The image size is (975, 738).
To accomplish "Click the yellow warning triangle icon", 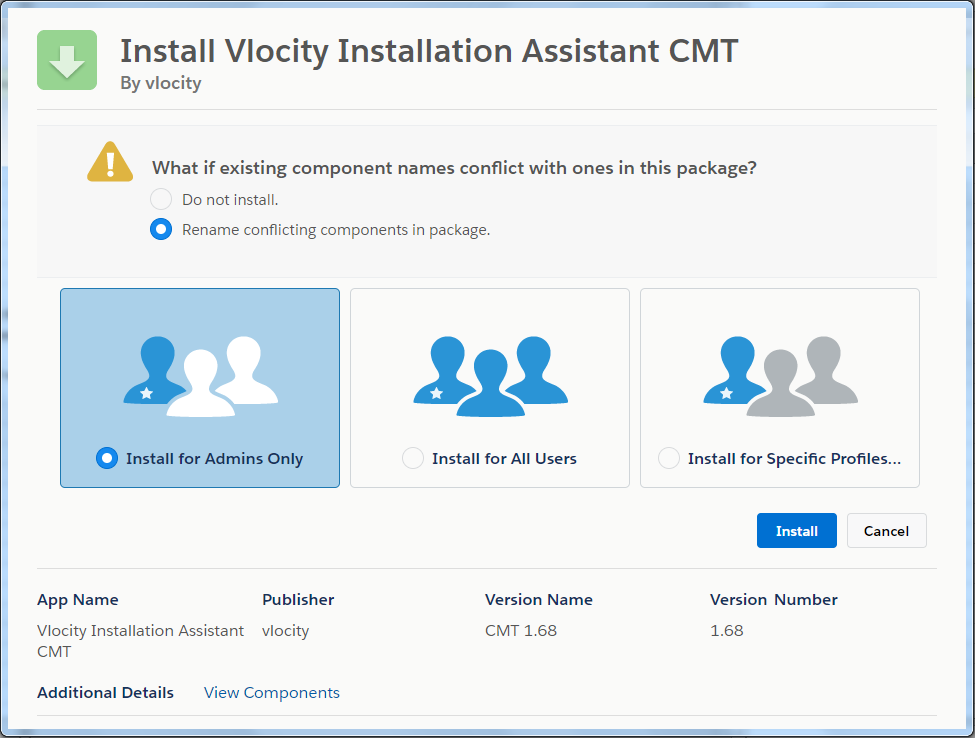I will (x=110, y=162).
